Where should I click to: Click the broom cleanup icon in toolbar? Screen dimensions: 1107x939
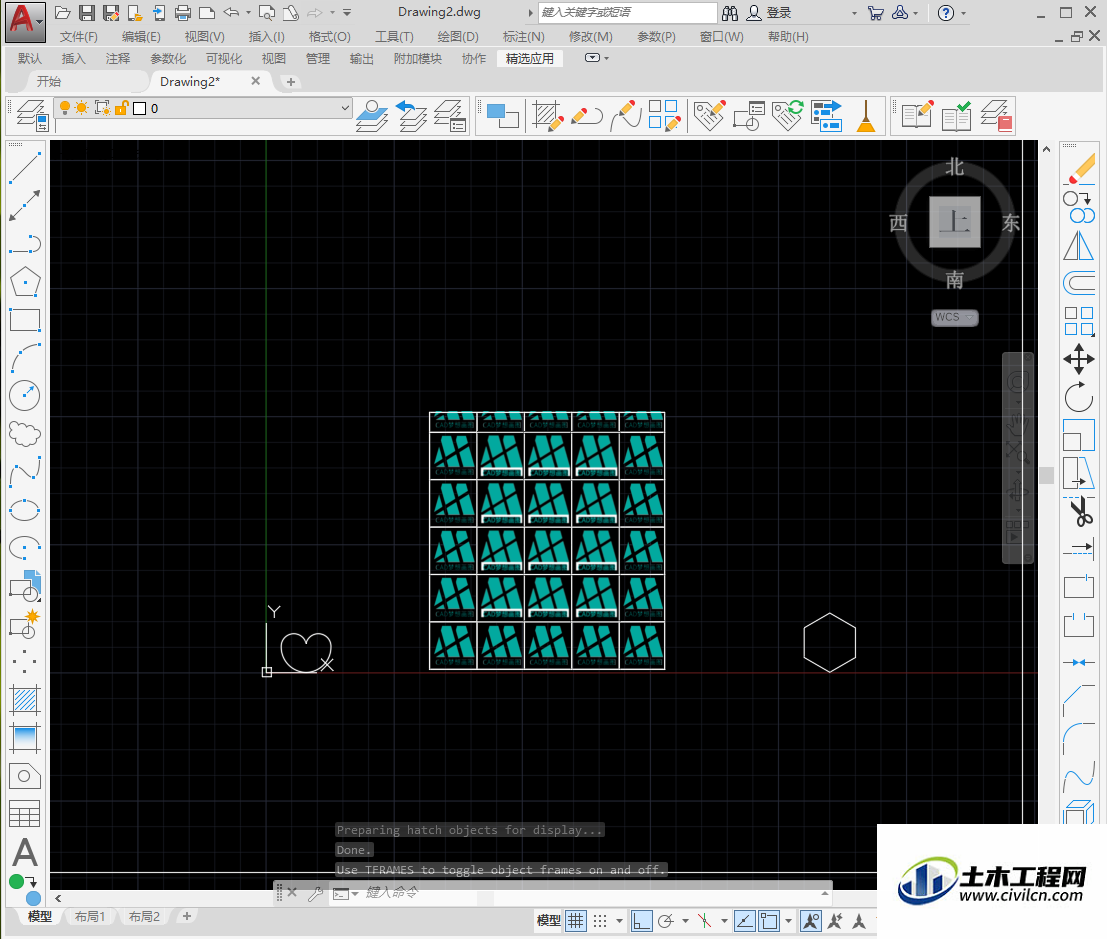point(866,115)
